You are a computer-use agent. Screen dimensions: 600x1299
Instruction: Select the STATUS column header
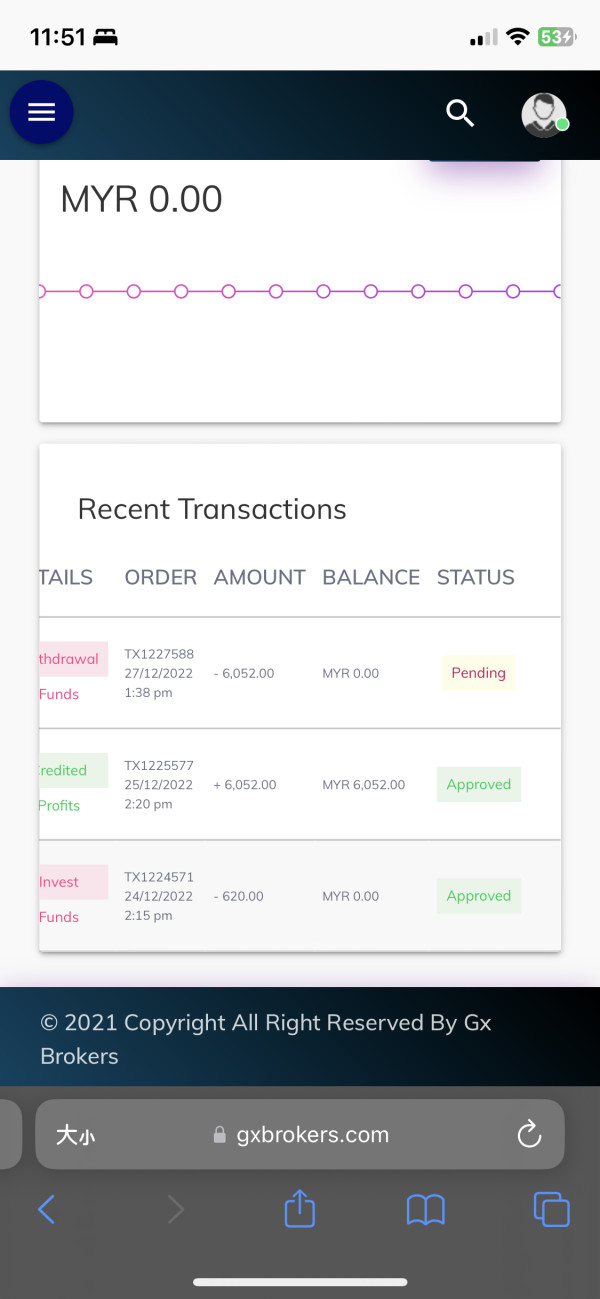pyautogui.click(x=475, y=577)
